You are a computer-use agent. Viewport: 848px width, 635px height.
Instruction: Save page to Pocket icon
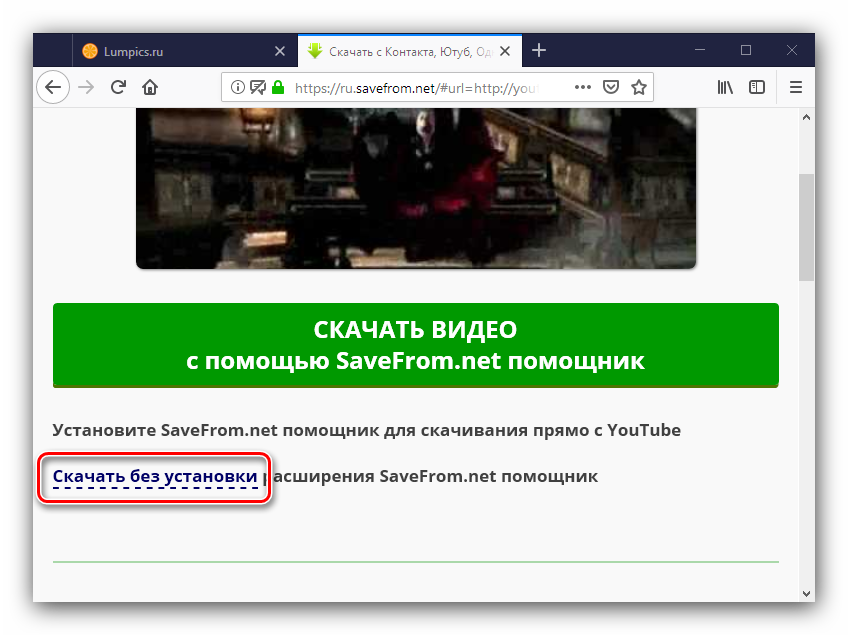(x=611, y=87)
